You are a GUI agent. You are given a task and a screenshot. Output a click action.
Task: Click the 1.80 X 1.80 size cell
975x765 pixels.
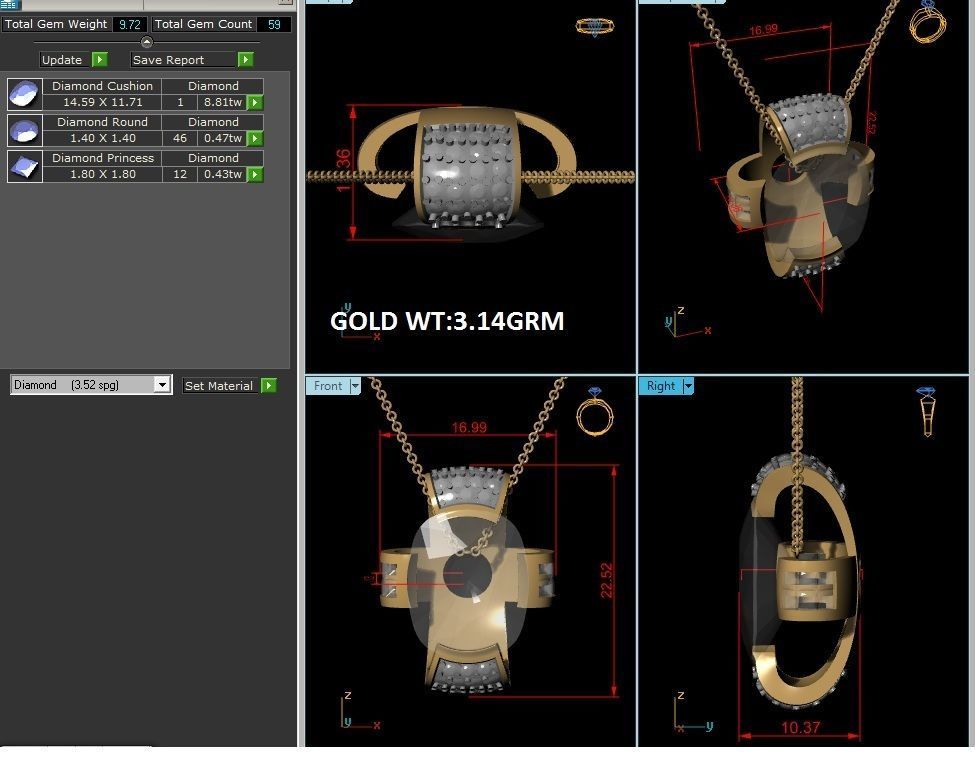coord(103,175)
